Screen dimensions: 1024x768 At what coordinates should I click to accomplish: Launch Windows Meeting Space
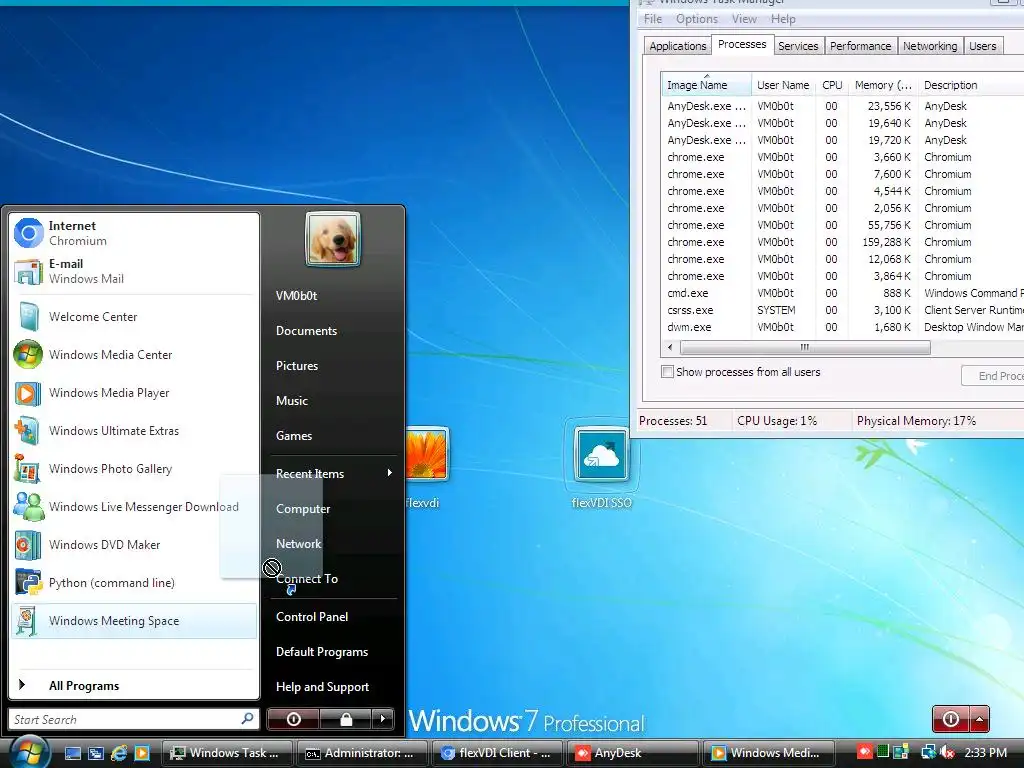click(x=134, y=620)
